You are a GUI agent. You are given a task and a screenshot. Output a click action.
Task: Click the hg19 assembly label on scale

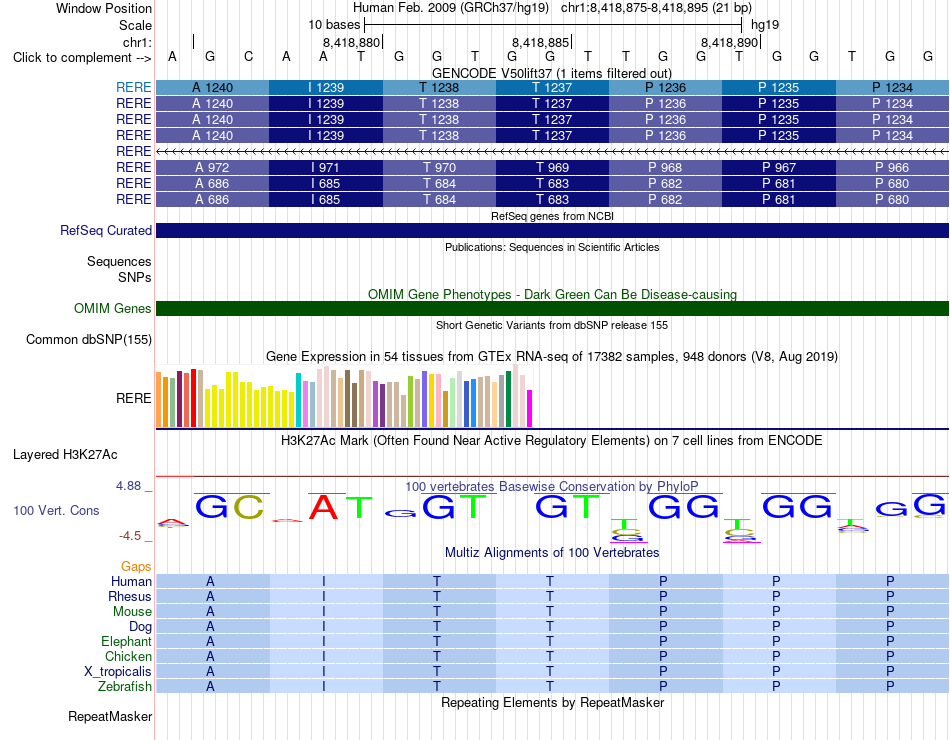tap(765, 25)
